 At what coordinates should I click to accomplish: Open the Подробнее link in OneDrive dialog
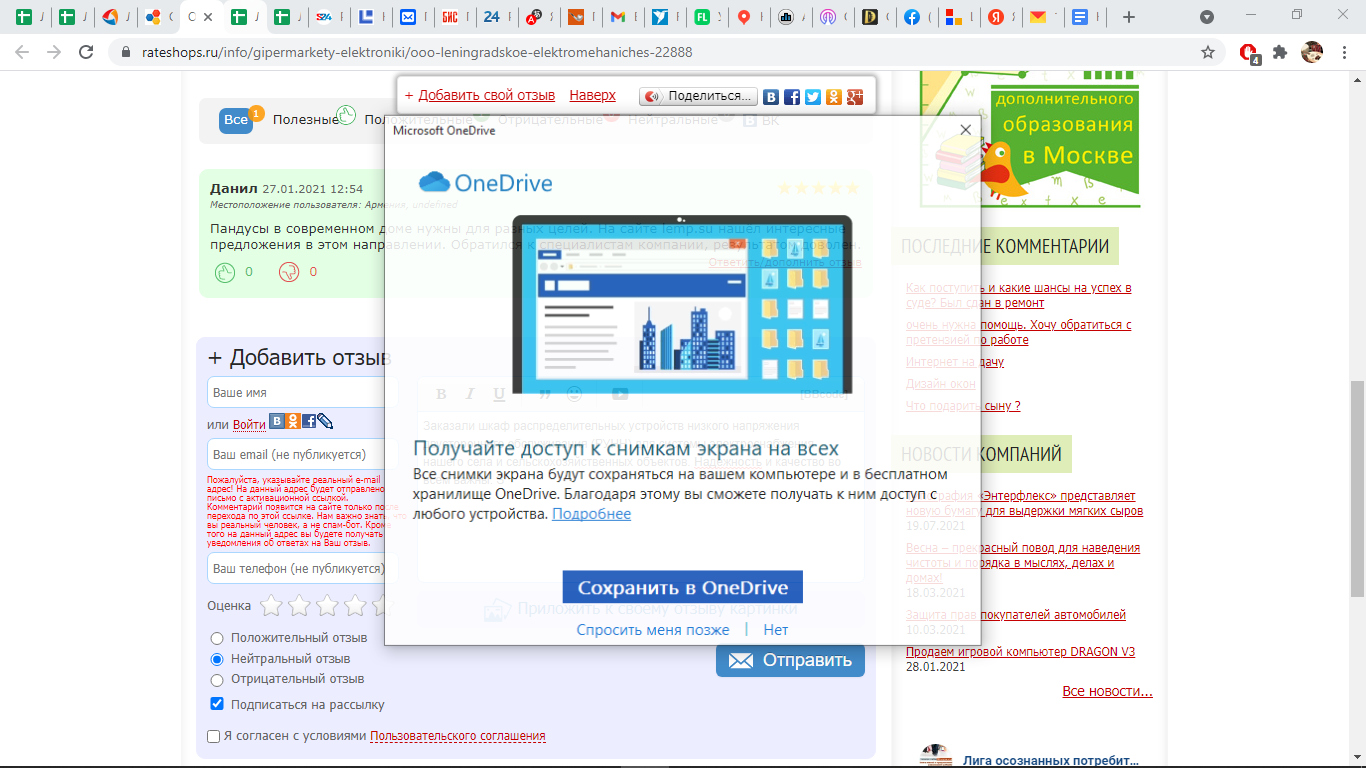click(591, 514)
